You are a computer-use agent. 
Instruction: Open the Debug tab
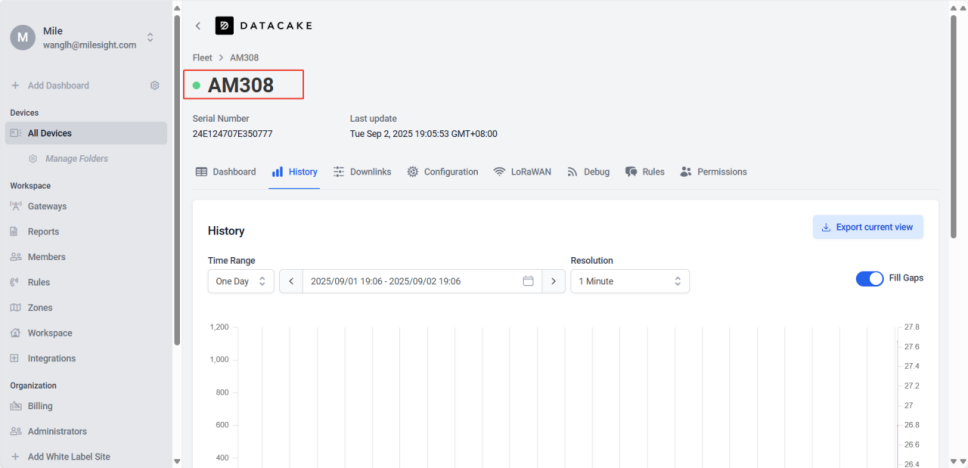(588, 172)
